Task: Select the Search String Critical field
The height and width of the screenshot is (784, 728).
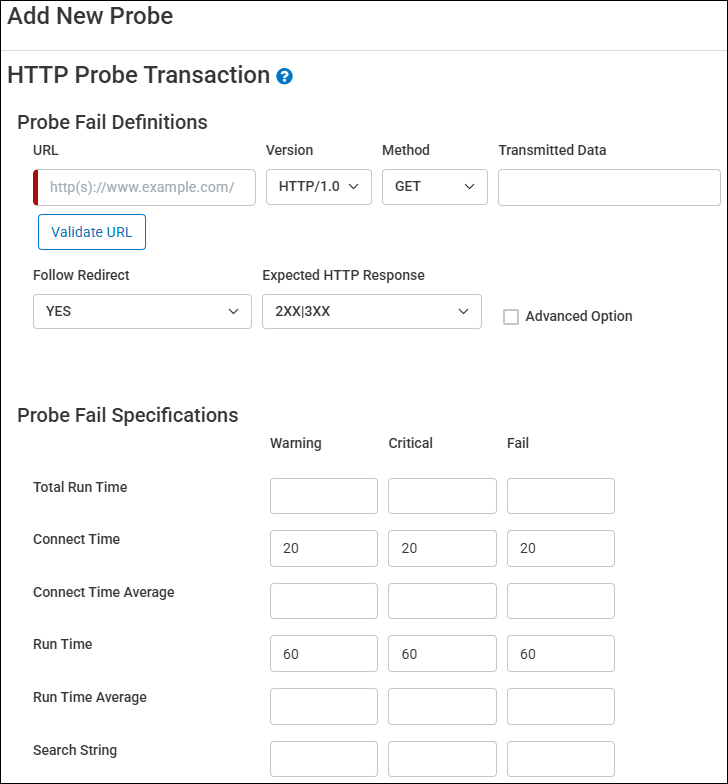Action: click(442, 758)
